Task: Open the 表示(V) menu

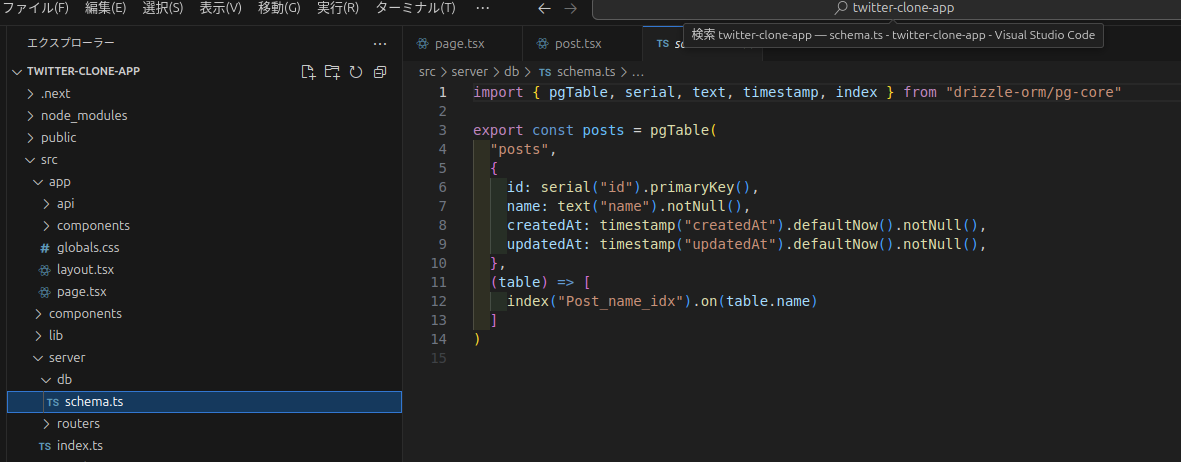Action: point(221,8)
